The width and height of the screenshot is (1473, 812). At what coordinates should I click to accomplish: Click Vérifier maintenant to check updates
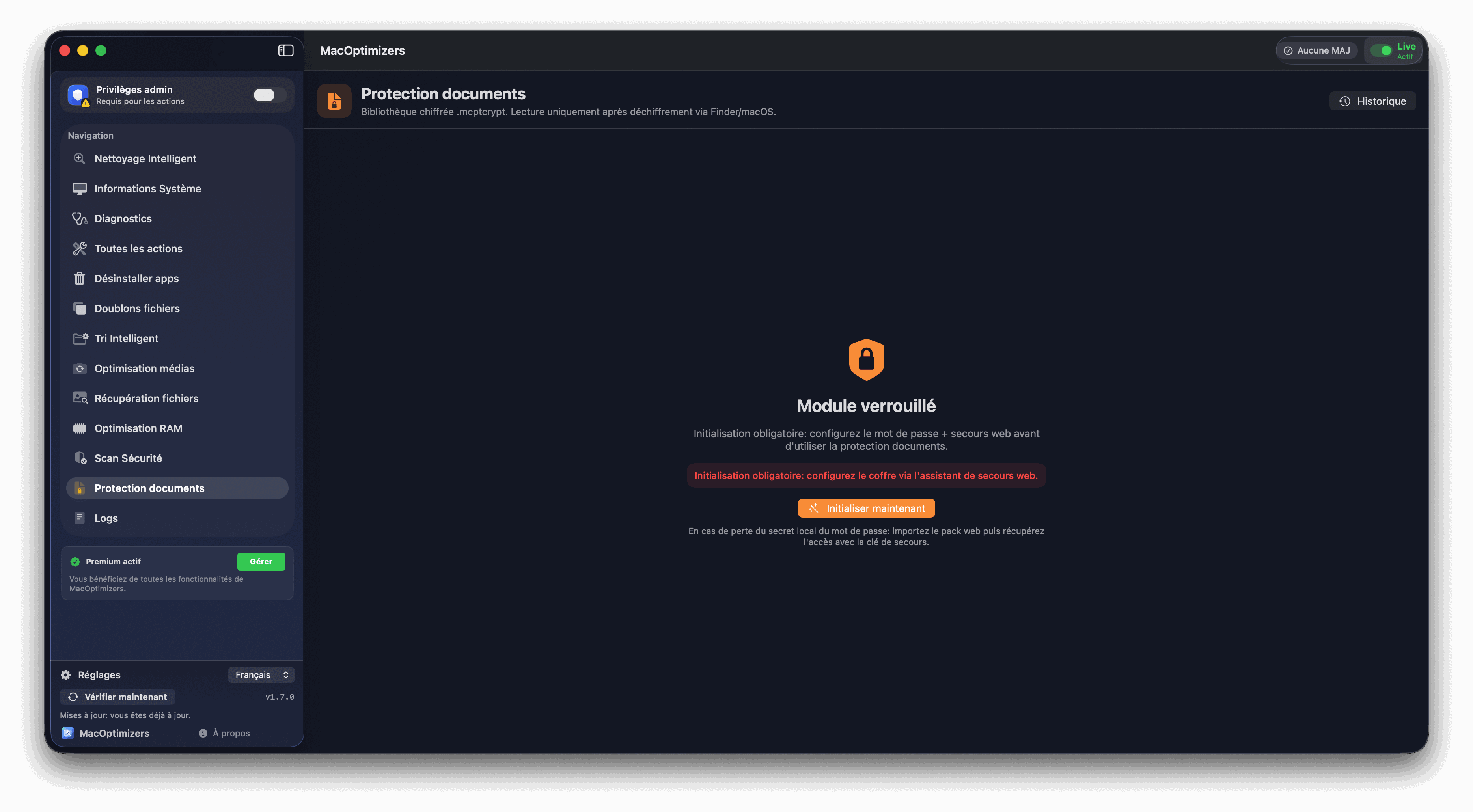118,697
